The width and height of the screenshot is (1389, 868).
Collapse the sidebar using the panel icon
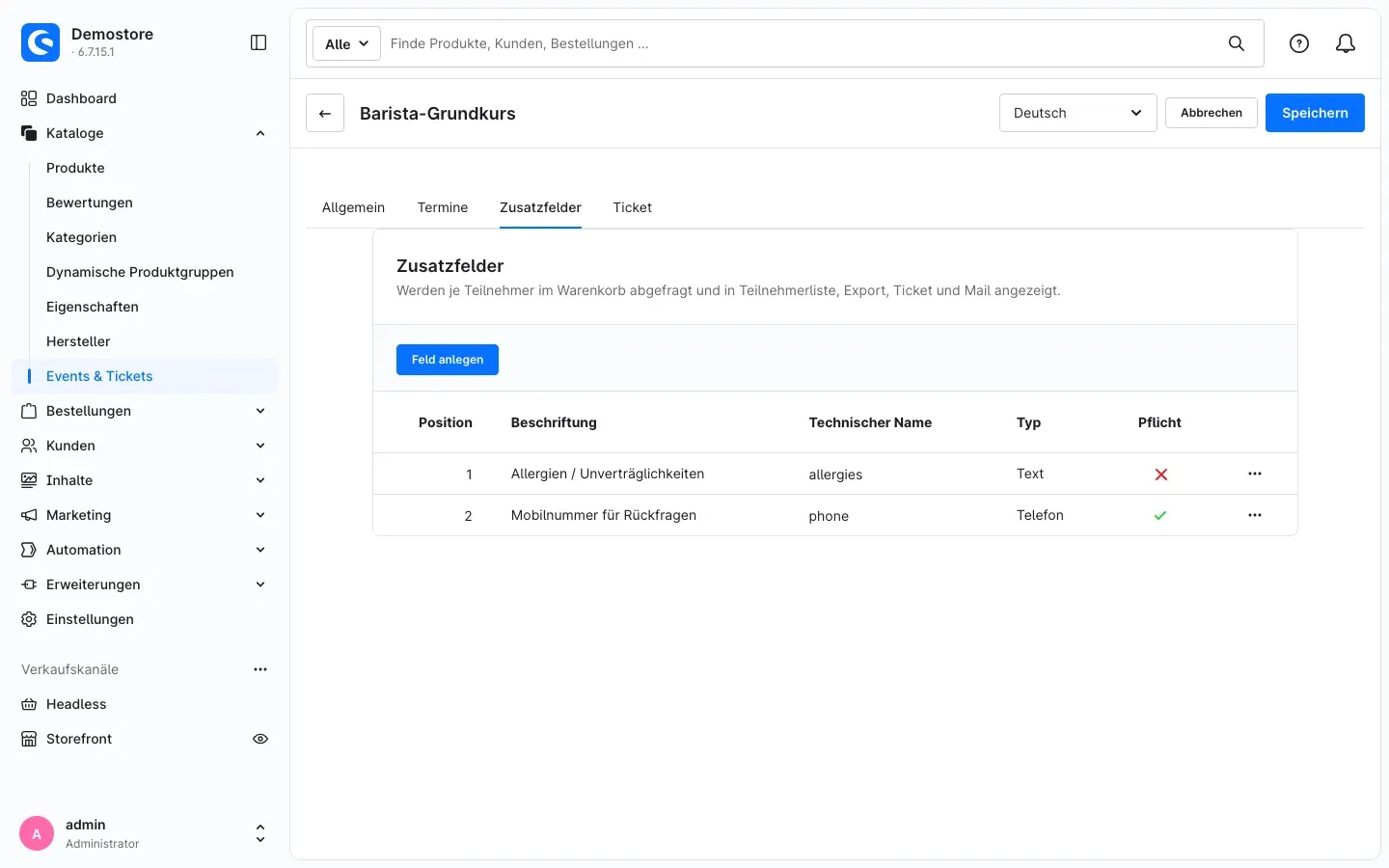tap(259, 42)
